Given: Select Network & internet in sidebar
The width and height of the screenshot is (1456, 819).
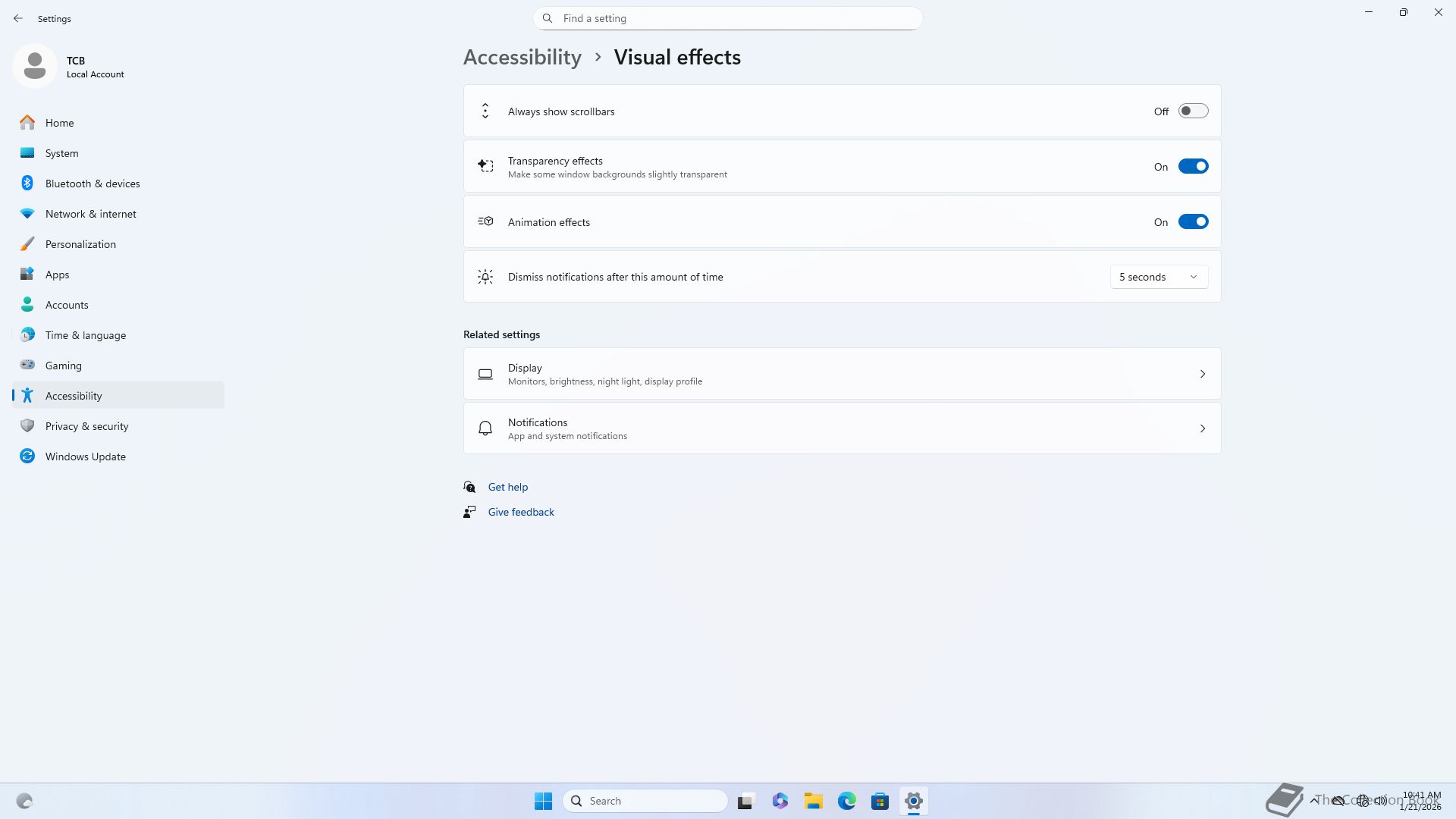Looking at the screenshot, I should click(90, 214).
